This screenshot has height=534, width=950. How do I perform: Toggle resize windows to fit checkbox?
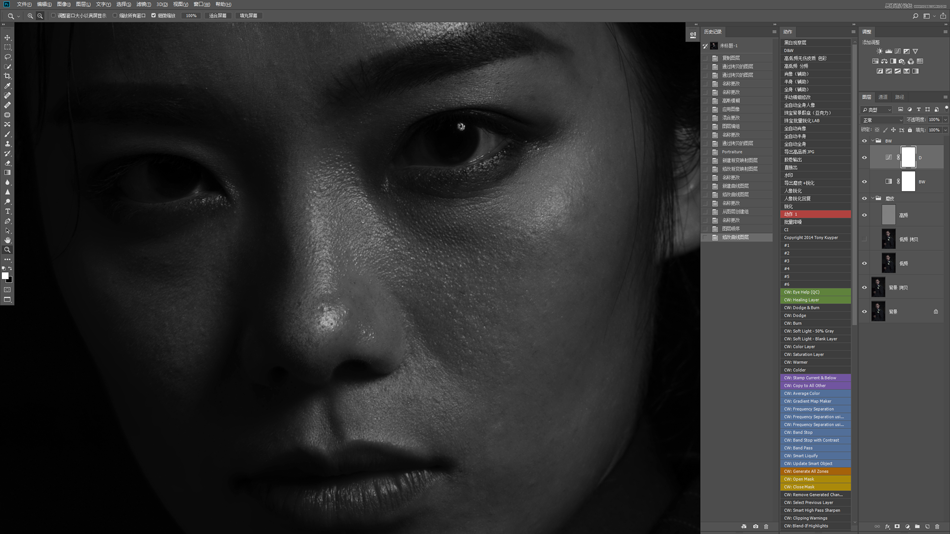(x=54, y=16)
